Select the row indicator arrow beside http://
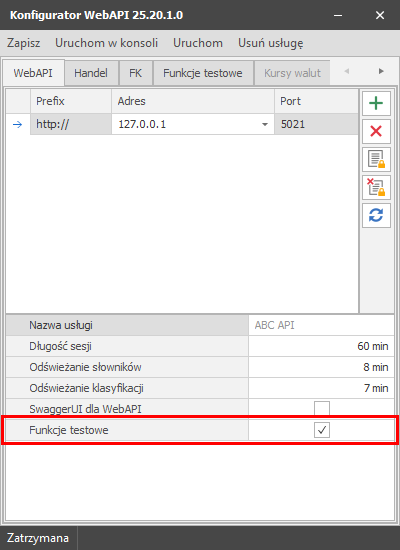Viewport: 400px width, 550px height. (x=18, y=124)
